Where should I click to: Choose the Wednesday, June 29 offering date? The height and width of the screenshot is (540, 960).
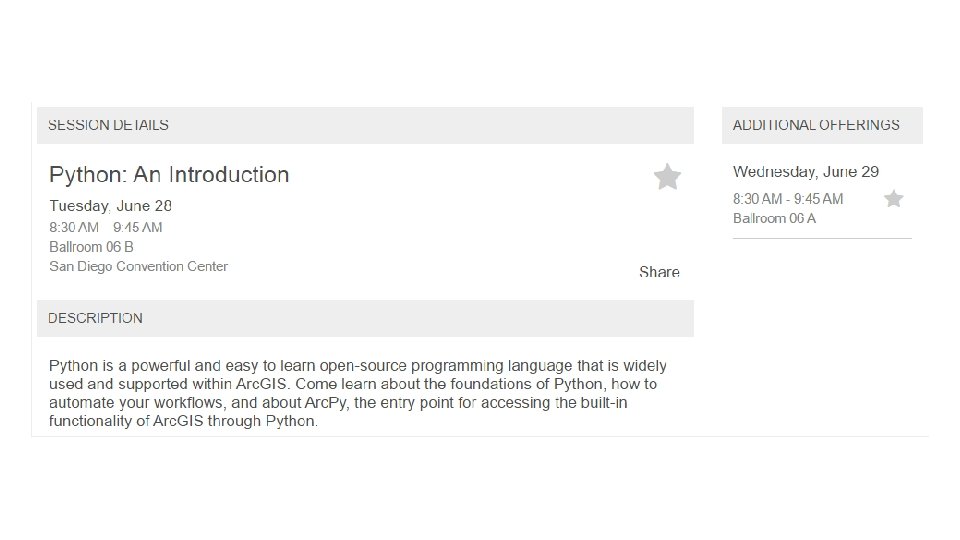[x=805, y=172]
